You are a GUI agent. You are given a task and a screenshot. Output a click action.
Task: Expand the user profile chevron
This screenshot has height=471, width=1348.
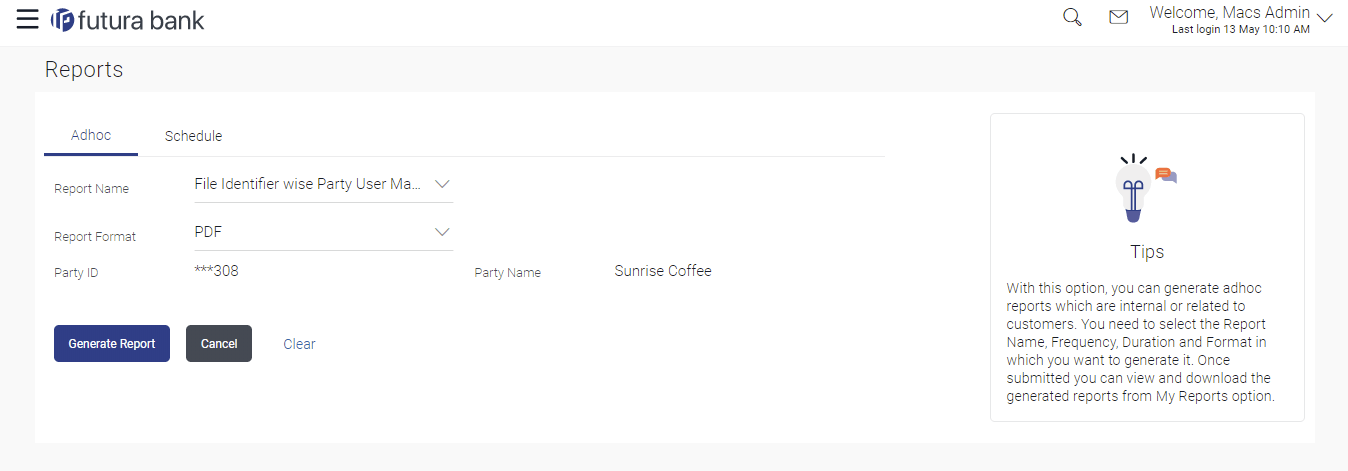tap(1325, 18)
